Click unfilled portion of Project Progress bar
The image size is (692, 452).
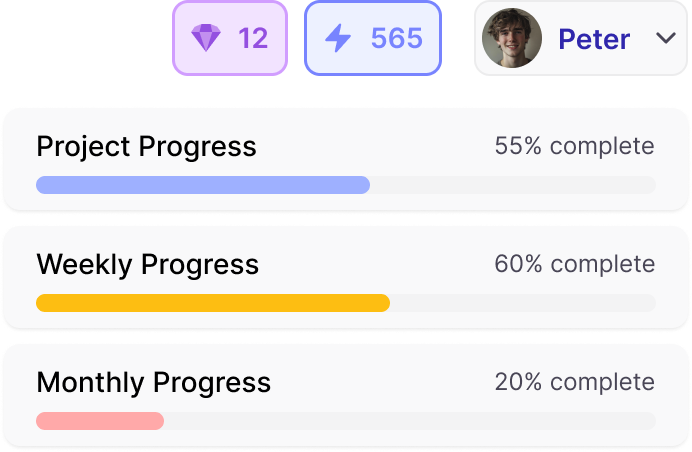(513, 185)
